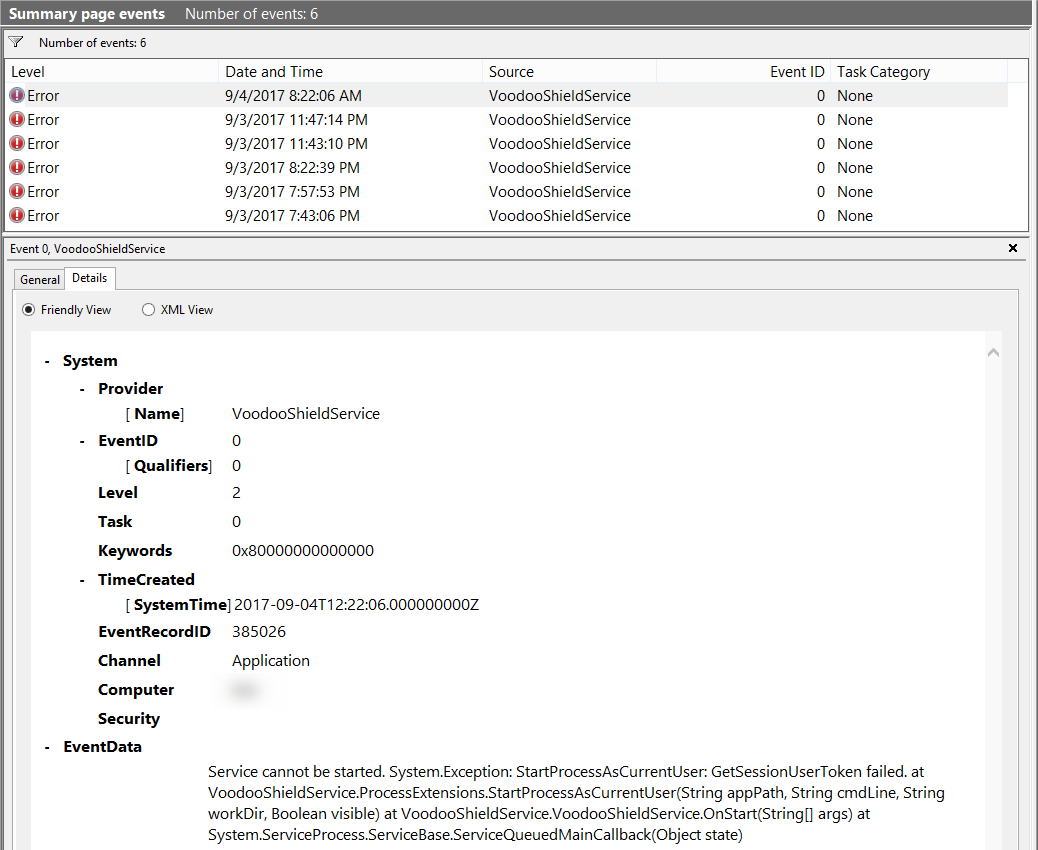This screenshot has width=1038, height=850.
Task: Click error icon for 9/3/2017 11:47:14 PM event
Action: pos(17,119)
